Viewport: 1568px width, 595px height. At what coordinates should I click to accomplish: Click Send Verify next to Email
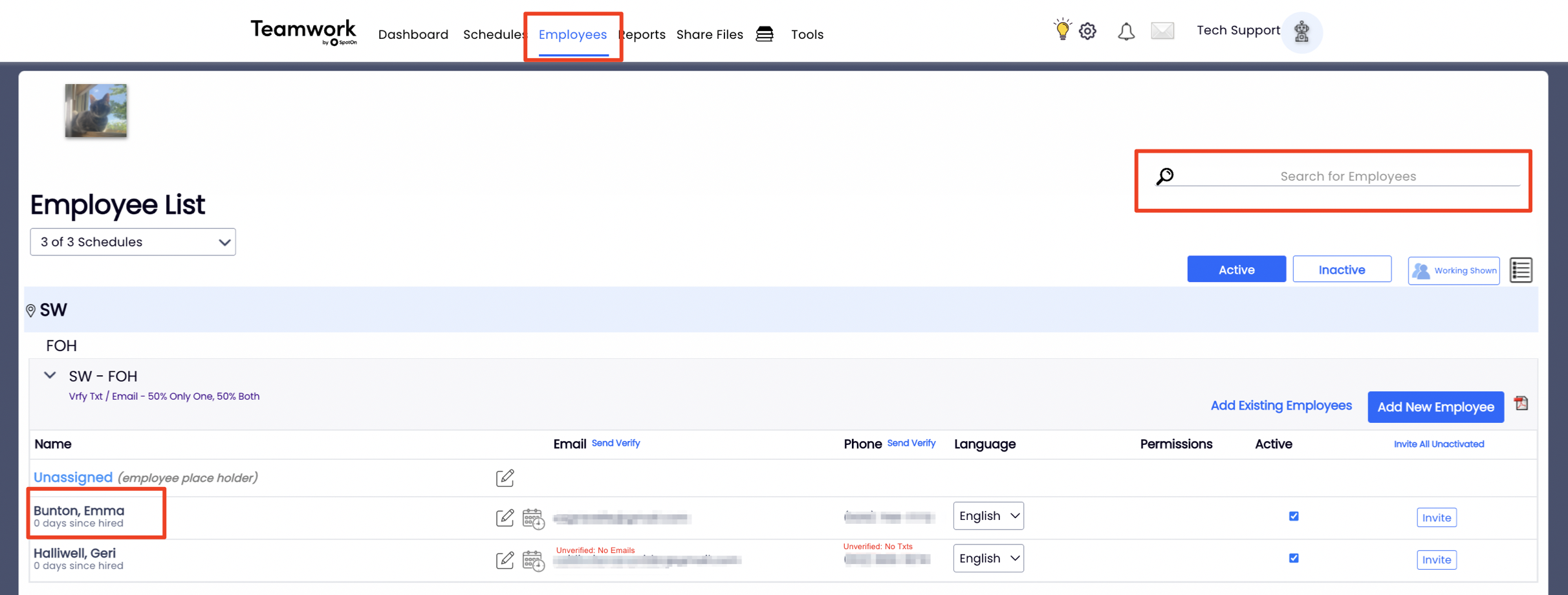point(616,443)
